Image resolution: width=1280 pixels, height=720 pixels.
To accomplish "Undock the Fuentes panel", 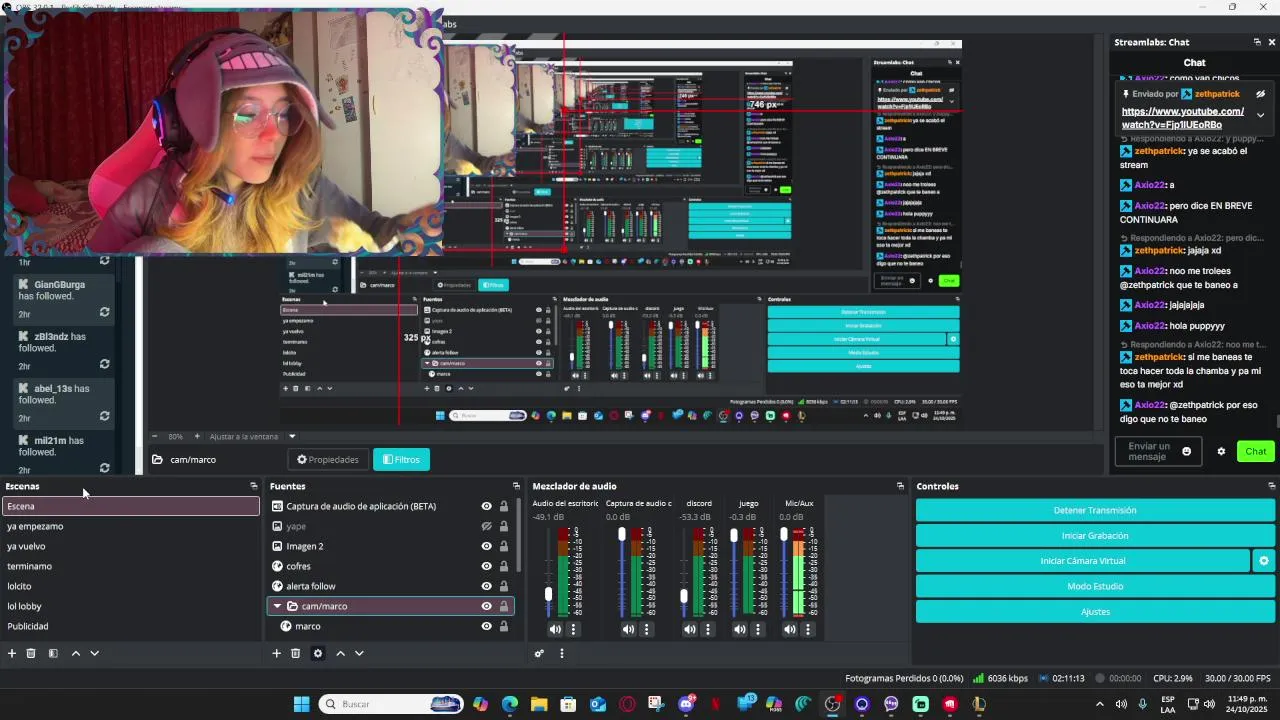I will point(516,486).
